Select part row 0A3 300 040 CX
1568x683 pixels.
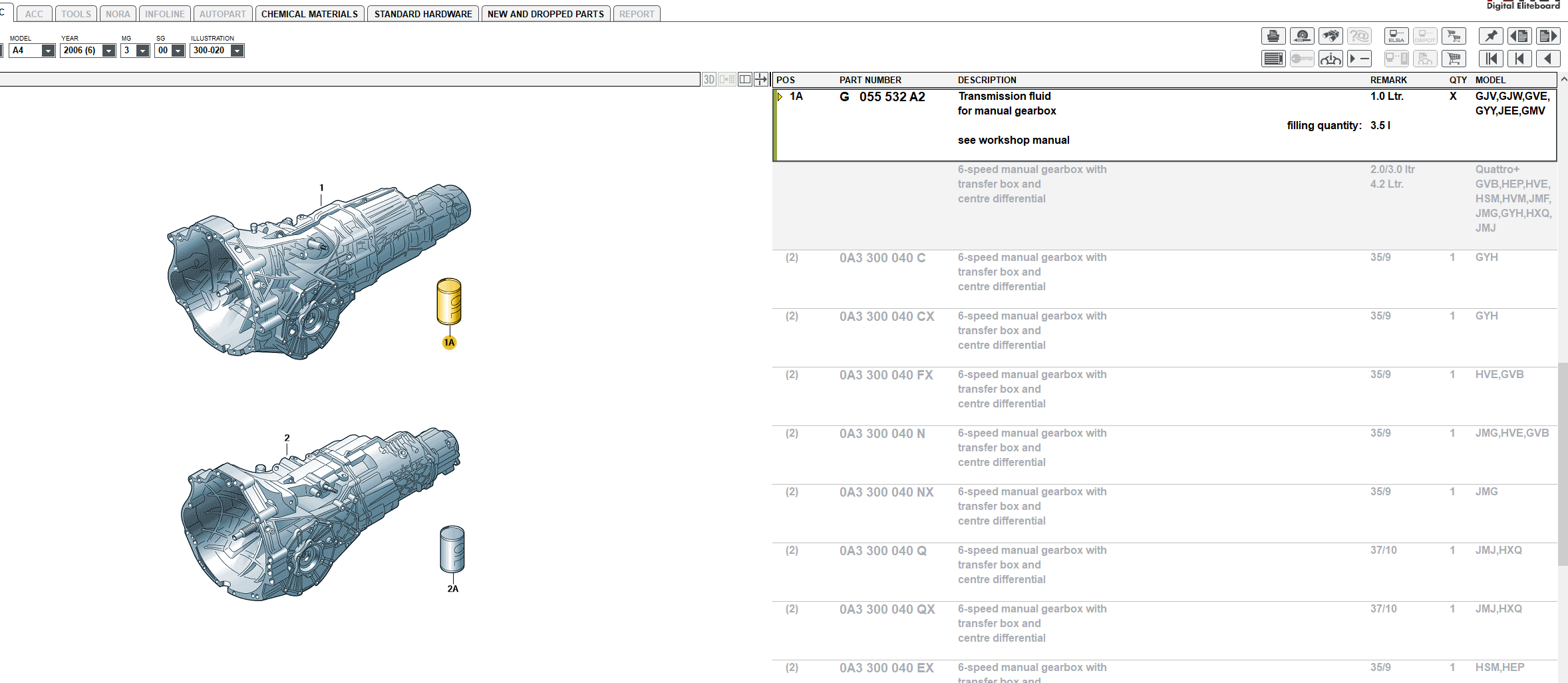click(1164, 338)
